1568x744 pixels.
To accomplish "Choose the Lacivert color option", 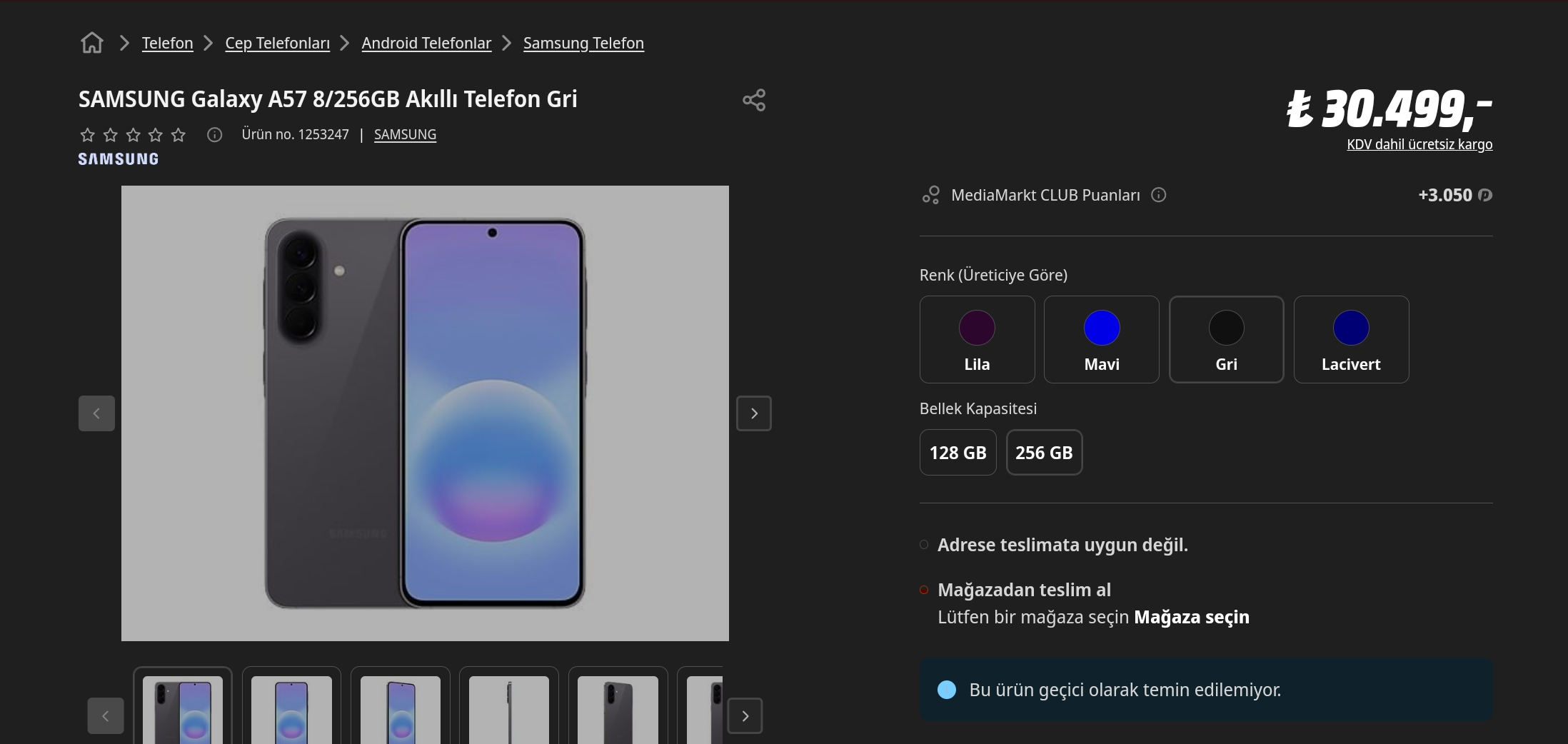I will [x=1352, y=340].
